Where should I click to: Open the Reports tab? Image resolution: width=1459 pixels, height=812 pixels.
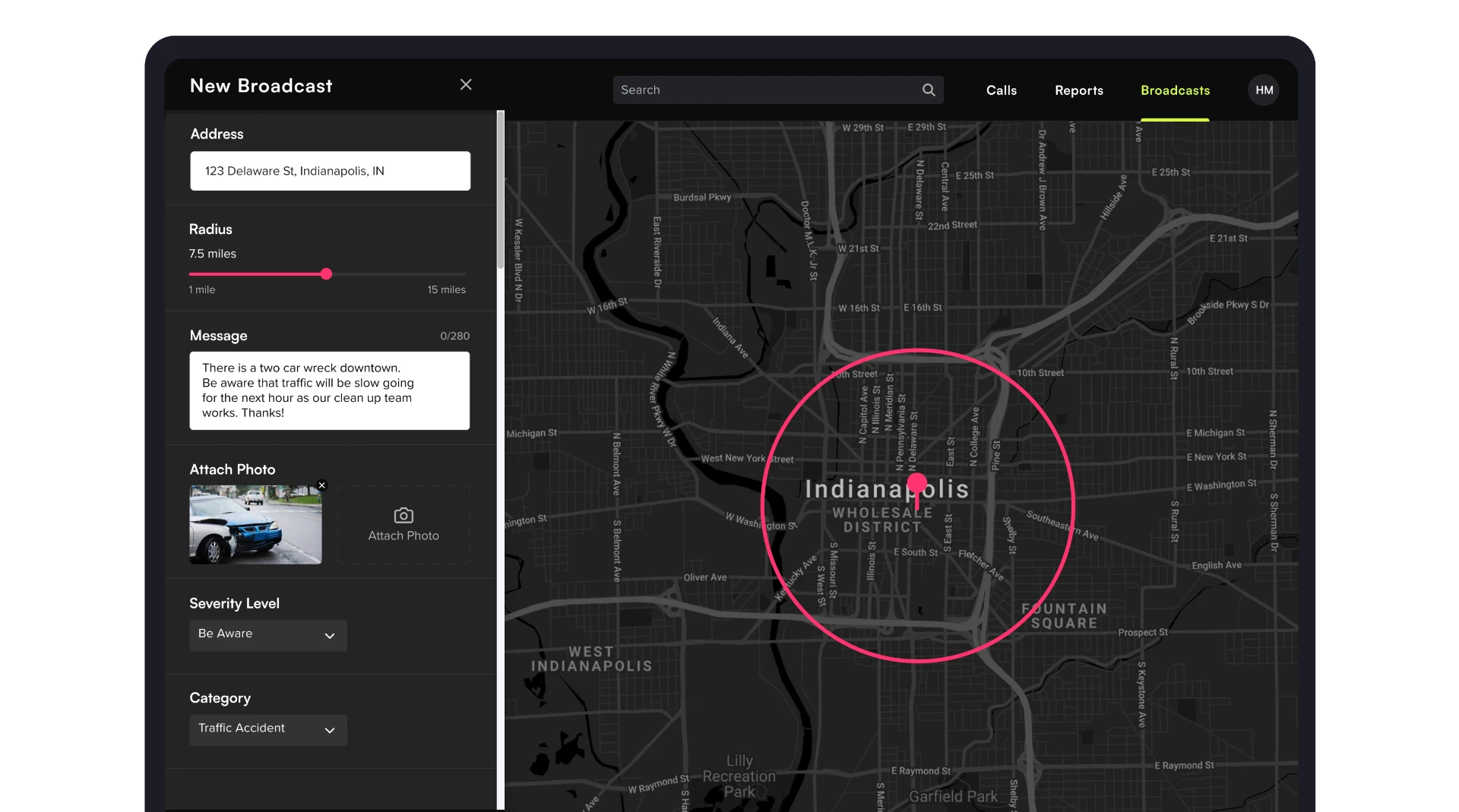[1078, 90]
